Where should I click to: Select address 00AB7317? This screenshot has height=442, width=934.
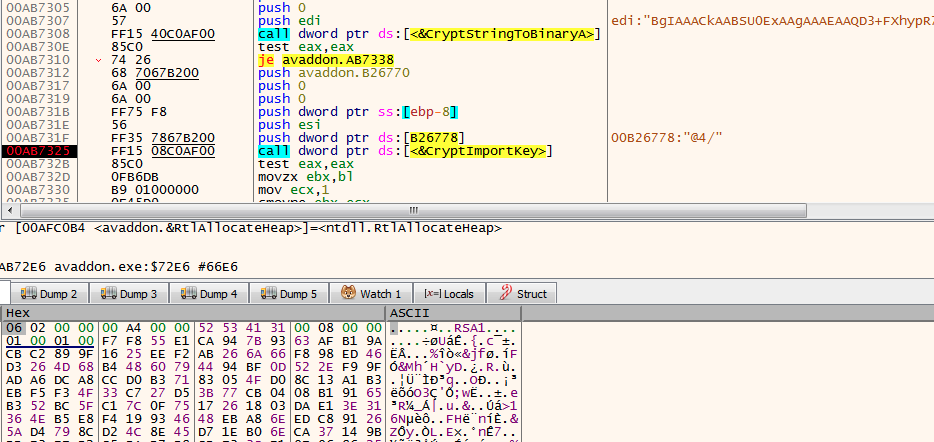(x=38, y=86)
